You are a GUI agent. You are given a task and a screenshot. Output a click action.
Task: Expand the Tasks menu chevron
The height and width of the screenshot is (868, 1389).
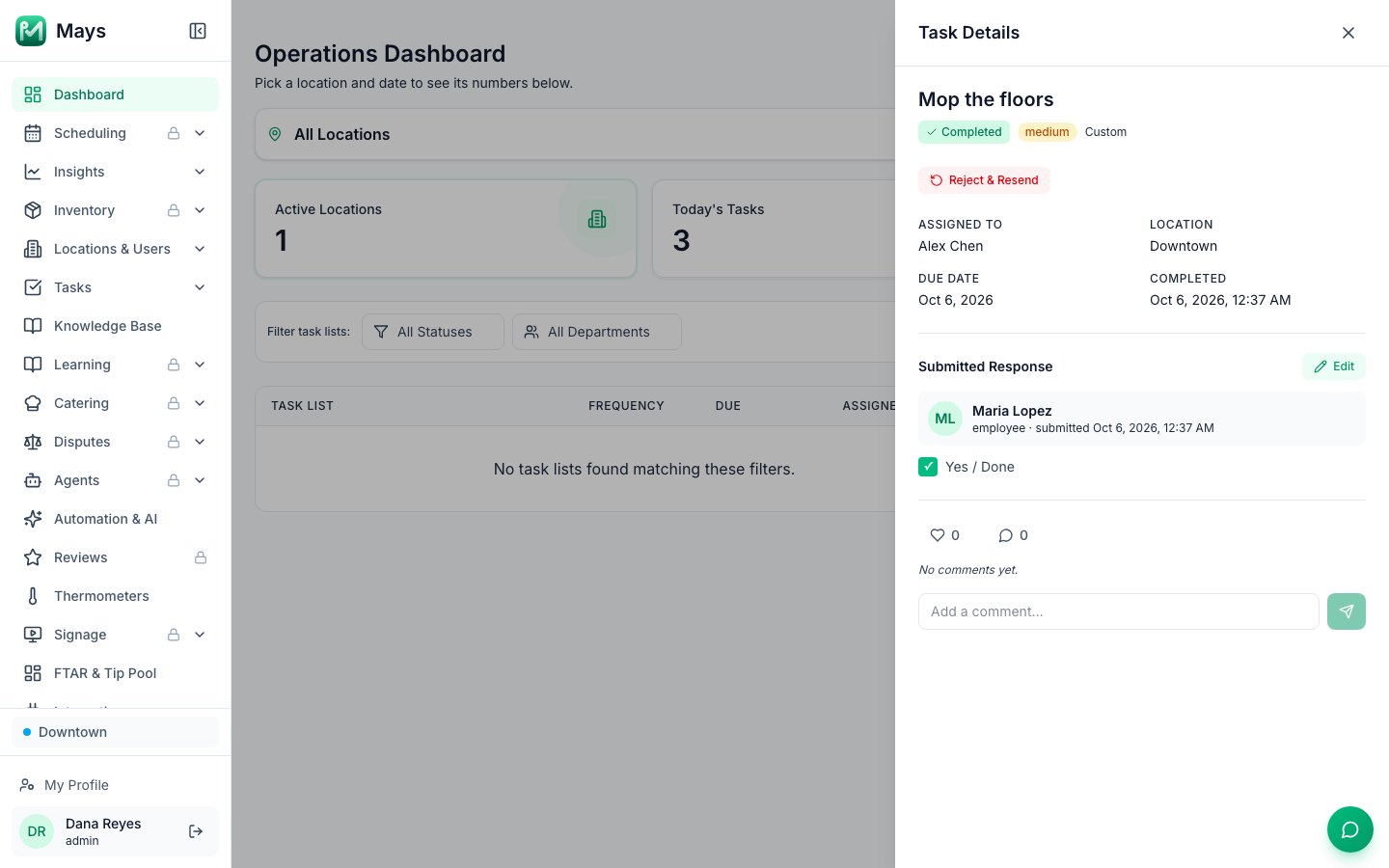point(200,287)
